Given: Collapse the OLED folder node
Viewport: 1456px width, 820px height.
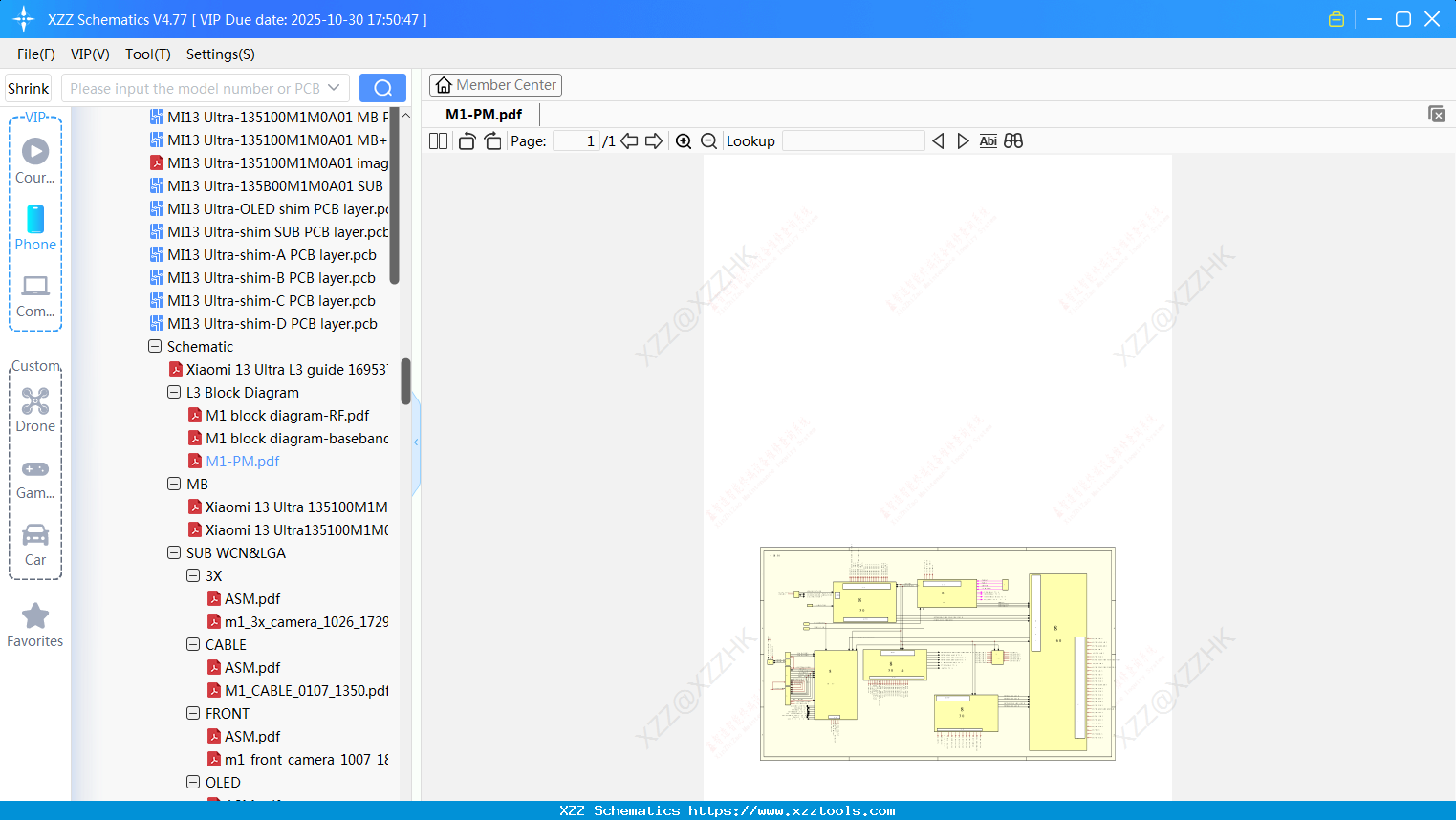Looking at the screenshot, I should (x=193, y=783).
